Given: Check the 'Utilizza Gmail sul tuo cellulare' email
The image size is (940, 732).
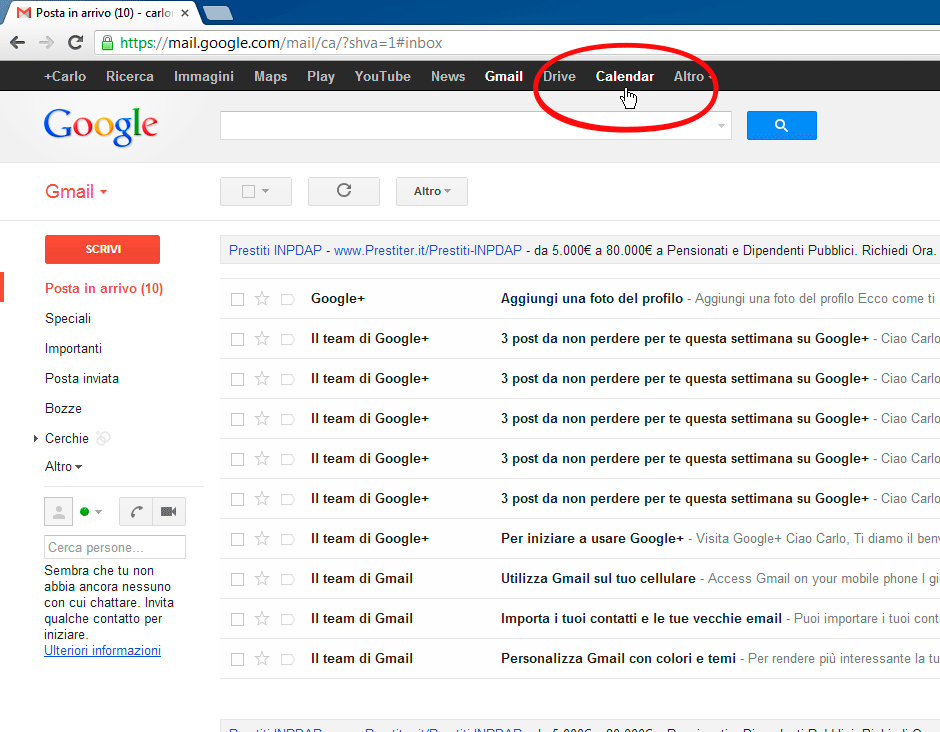Looking at the screenshot, I should tap(237, 579).
